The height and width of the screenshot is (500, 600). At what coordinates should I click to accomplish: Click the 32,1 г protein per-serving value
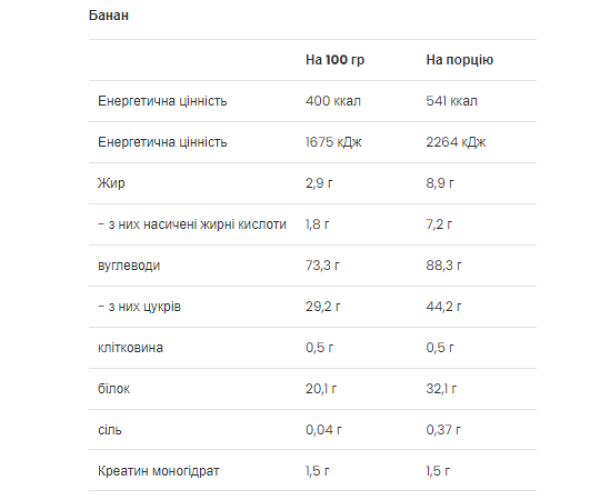coord(443,388)
